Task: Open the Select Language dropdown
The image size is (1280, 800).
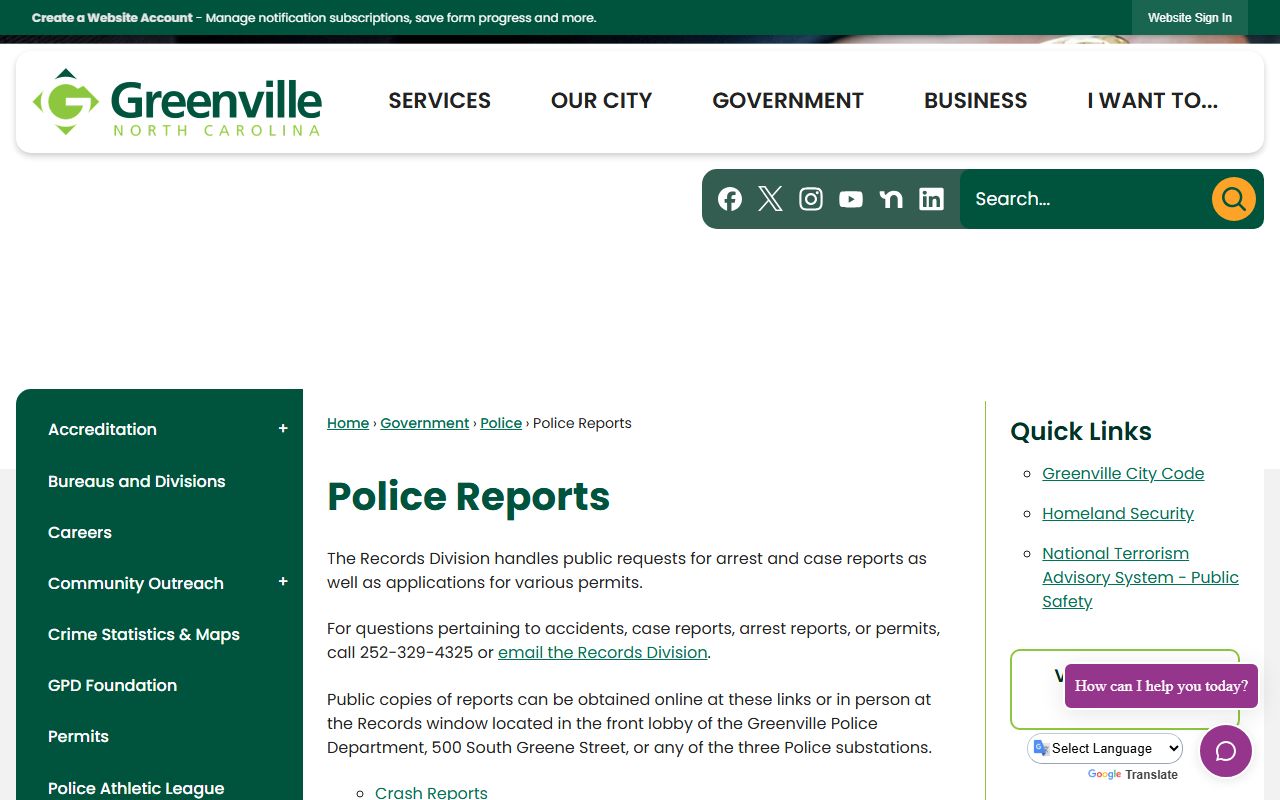Action: coord(1105,748)
